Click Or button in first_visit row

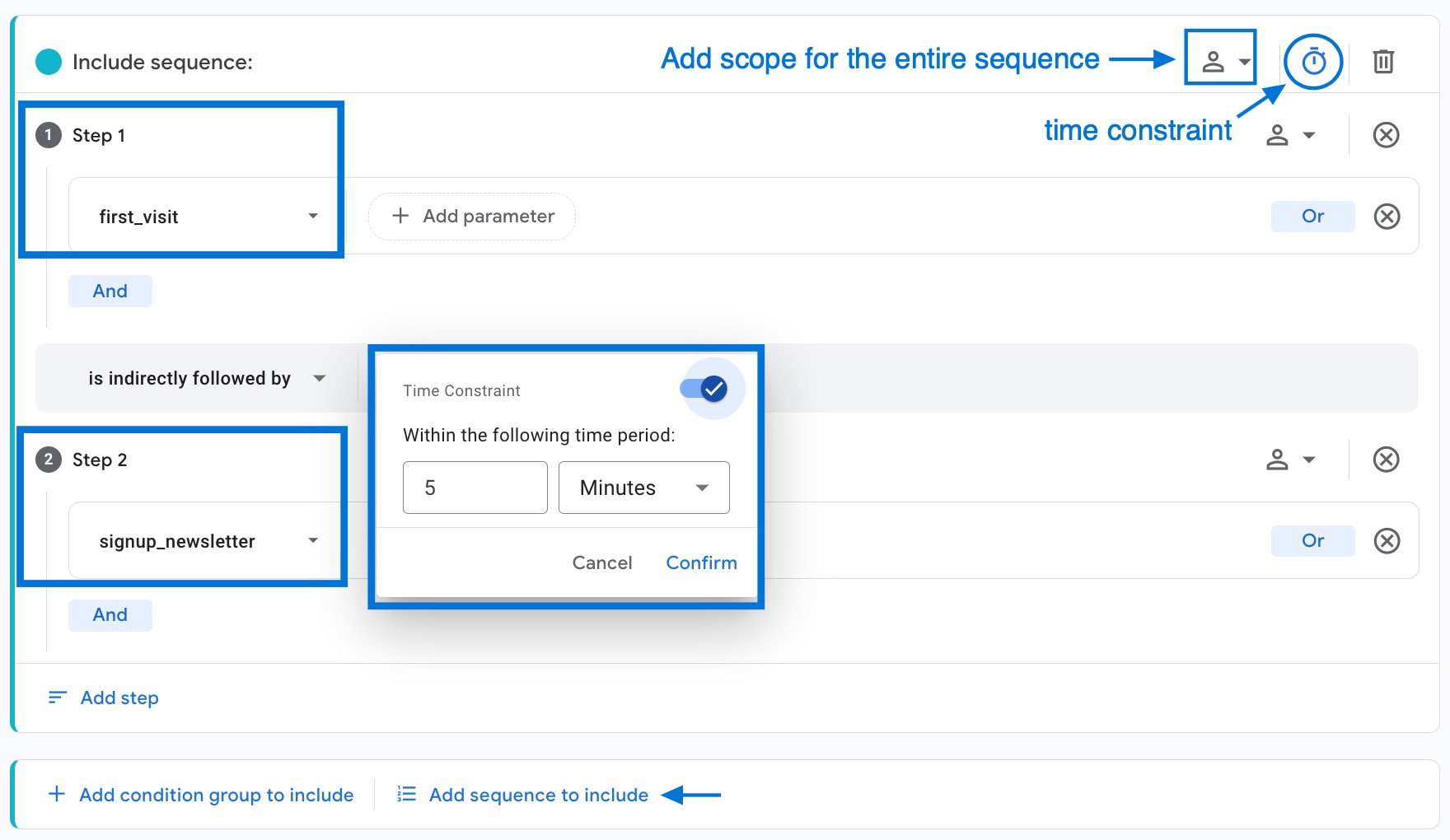point(1312,217)
